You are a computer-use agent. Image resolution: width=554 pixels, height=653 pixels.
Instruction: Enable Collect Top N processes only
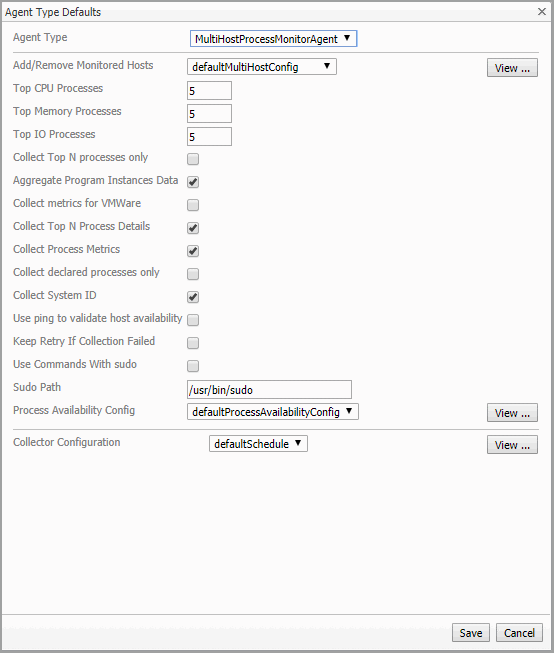pos(193,159)
